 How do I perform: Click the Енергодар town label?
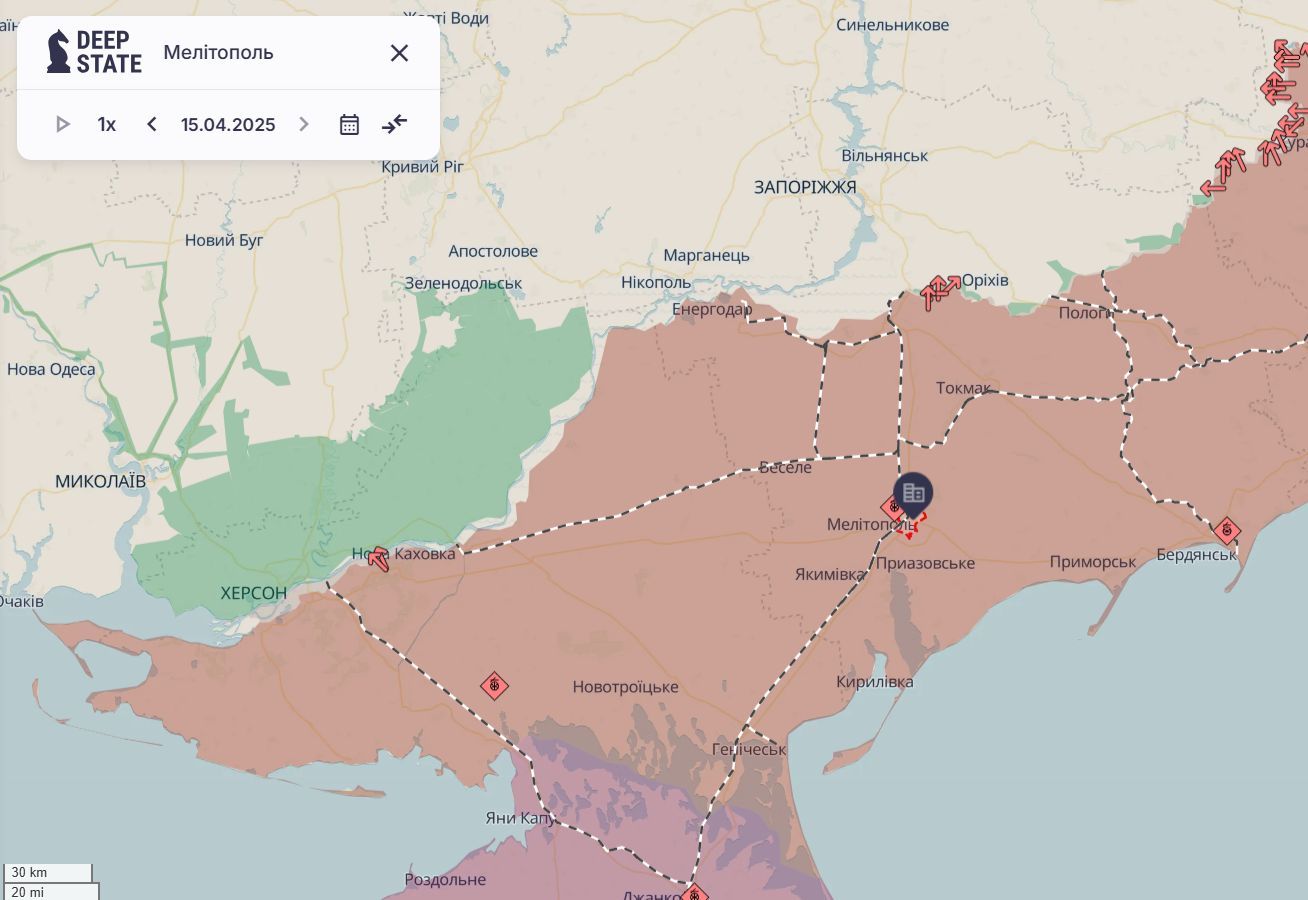coord(712,309)
